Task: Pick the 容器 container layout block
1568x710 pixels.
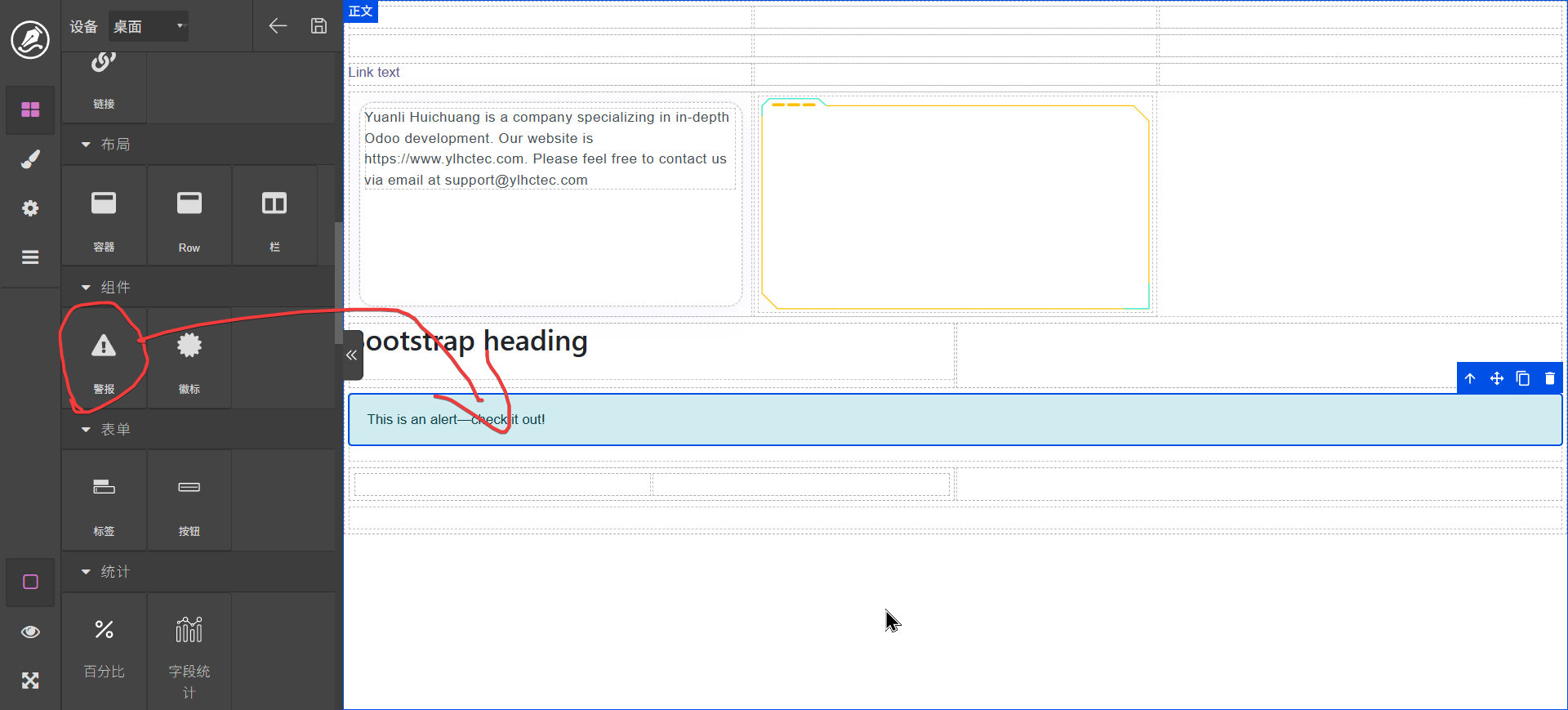Action: pyautogui.click(x=104, y=217)
